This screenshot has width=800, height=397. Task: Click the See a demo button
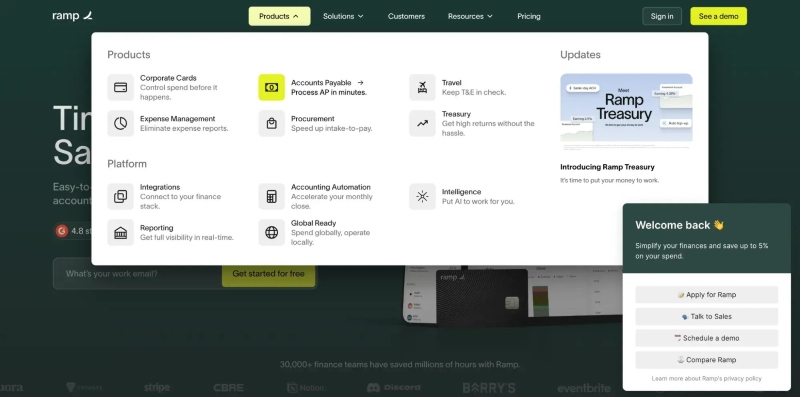(718, 16)
